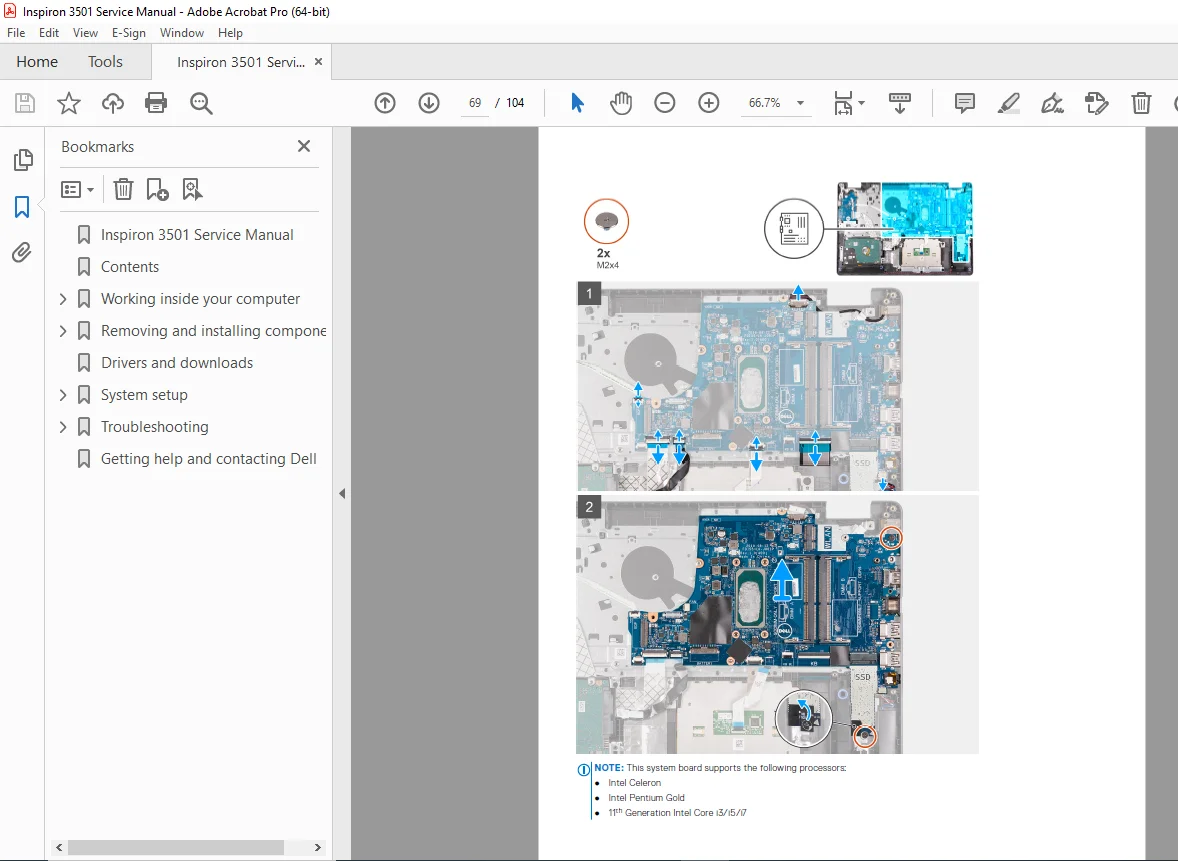The height and width of the screenshot is (861, 1178).
Task: Open the File menu
Action: click(x=16, y=33)
